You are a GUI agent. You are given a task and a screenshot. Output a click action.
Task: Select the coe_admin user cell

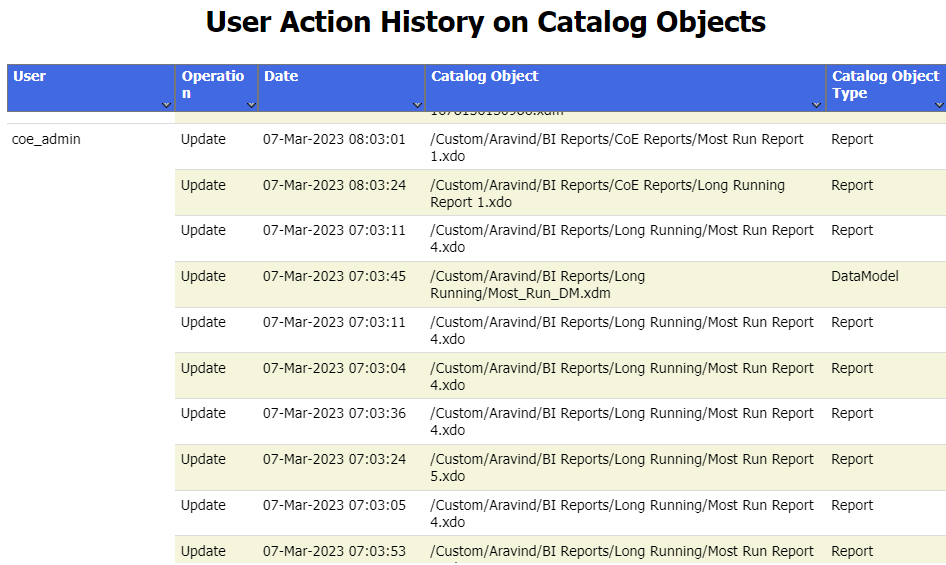point(46,139)
